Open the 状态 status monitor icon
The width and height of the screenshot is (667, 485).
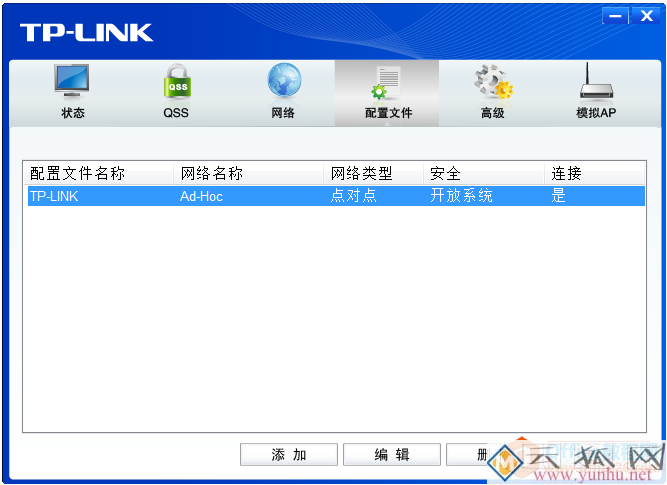click(71, 82)
